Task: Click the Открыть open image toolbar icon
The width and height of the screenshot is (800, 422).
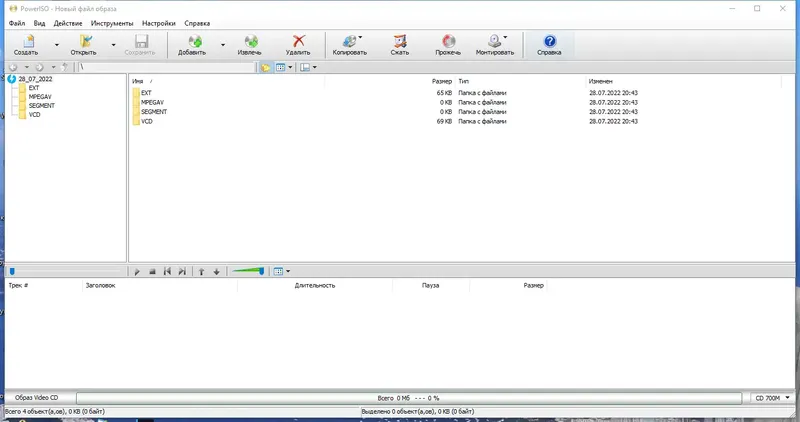Action: tap(85, 41)
